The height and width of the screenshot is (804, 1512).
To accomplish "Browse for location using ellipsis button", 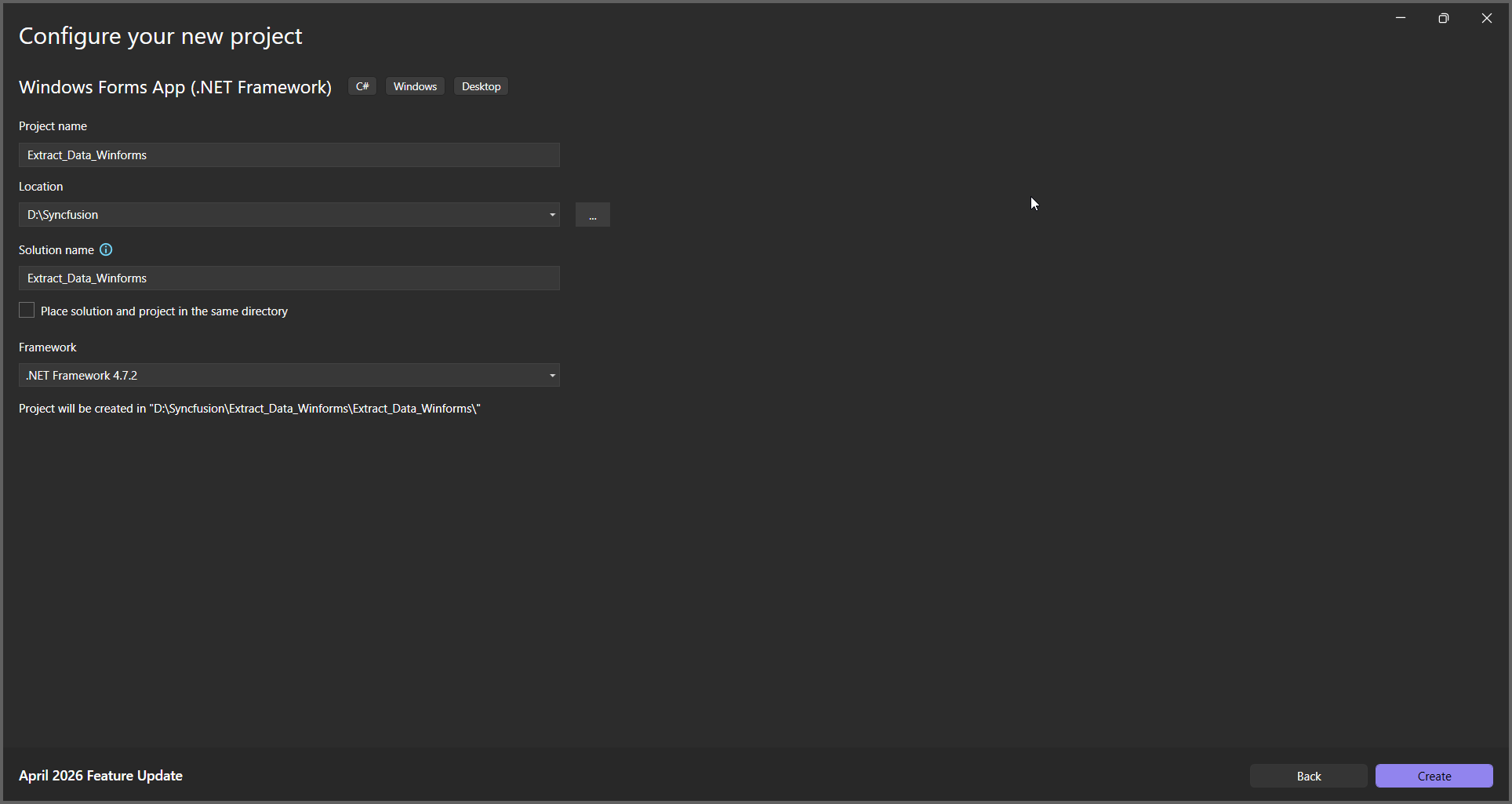I will point(593,215).
